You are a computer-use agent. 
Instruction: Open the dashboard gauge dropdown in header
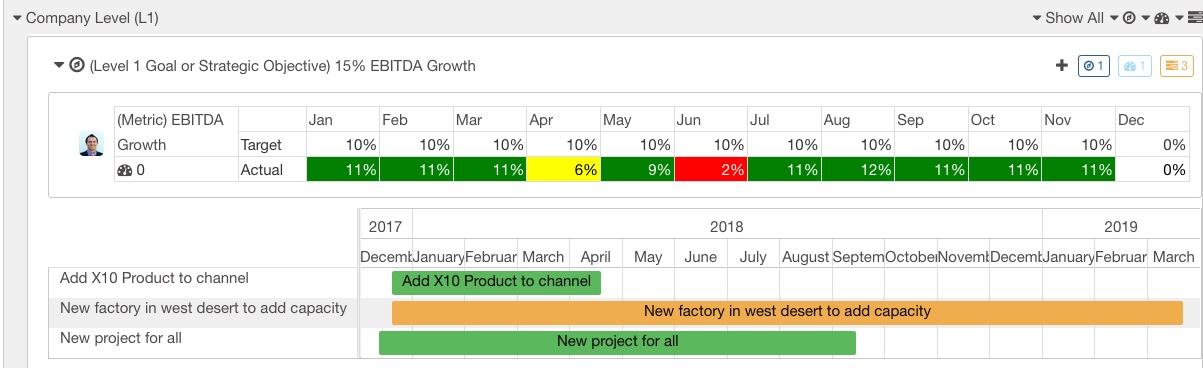point(1167,18)
